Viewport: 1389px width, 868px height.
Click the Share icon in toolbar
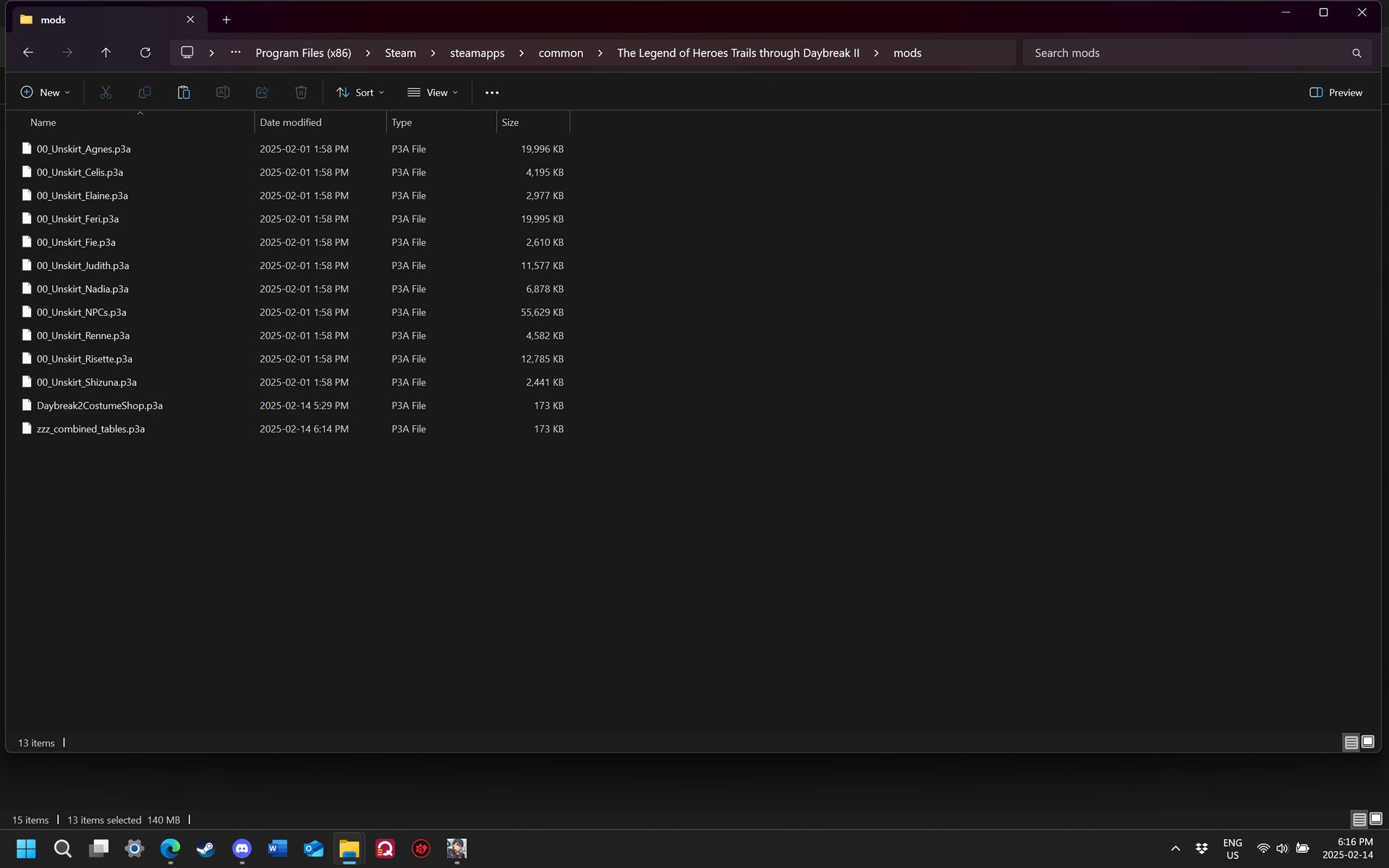(262, 93)
